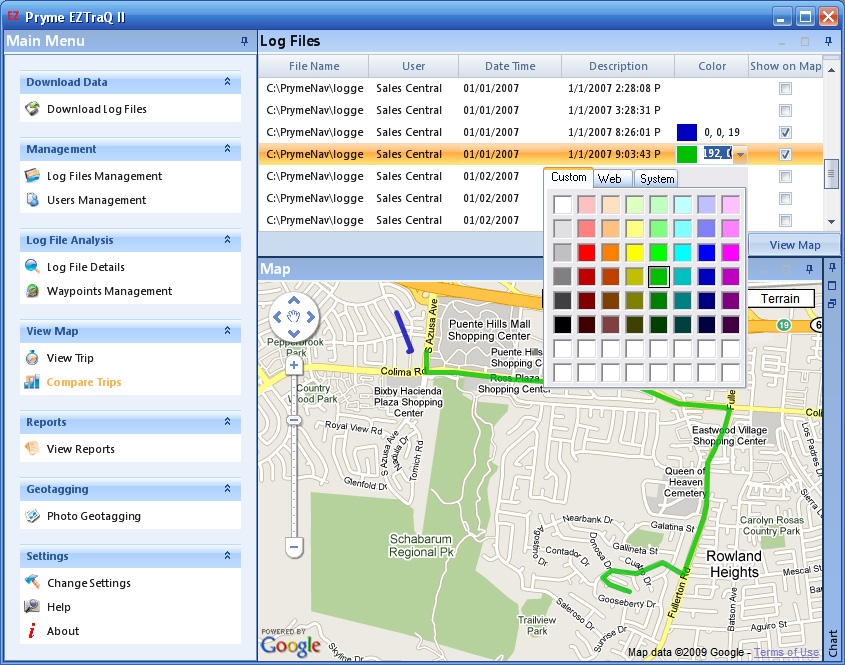Click the Log File Details magnifier icon
The image size is (845, 665).
click(x=32, y=267)
